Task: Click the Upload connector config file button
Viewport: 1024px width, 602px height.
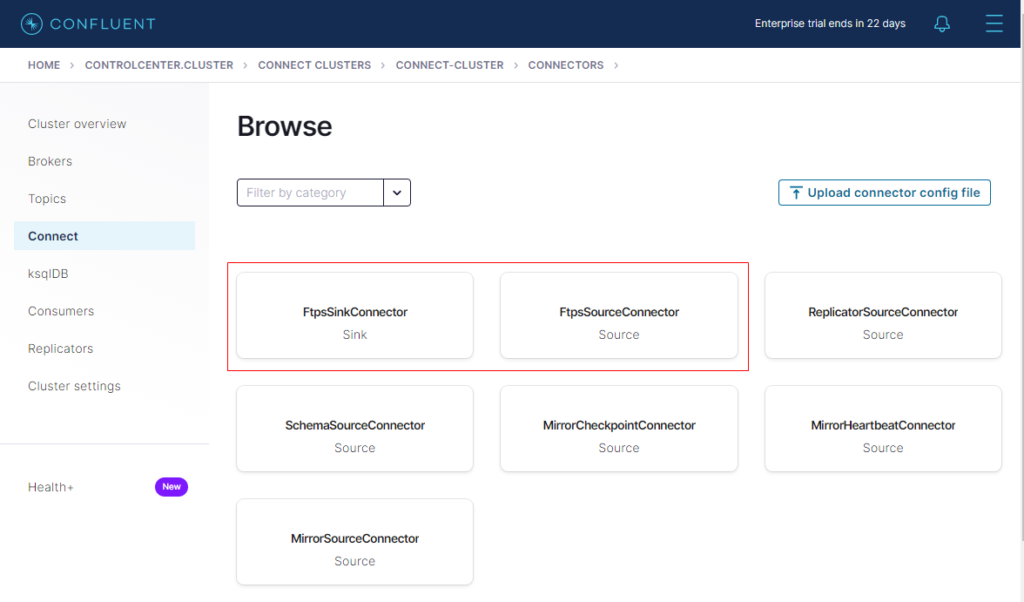Action: [884, 192]
